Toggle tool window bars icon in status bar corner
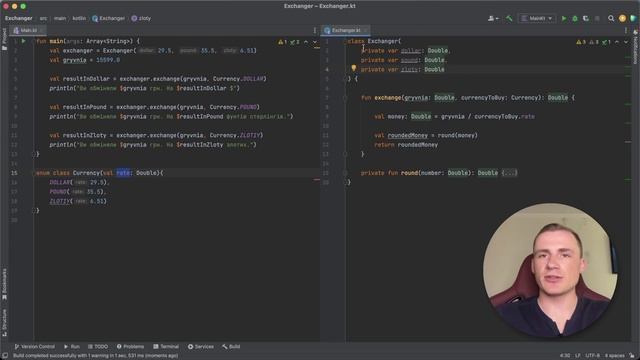The width and height of the screenshot is (640, 360). 5,356
